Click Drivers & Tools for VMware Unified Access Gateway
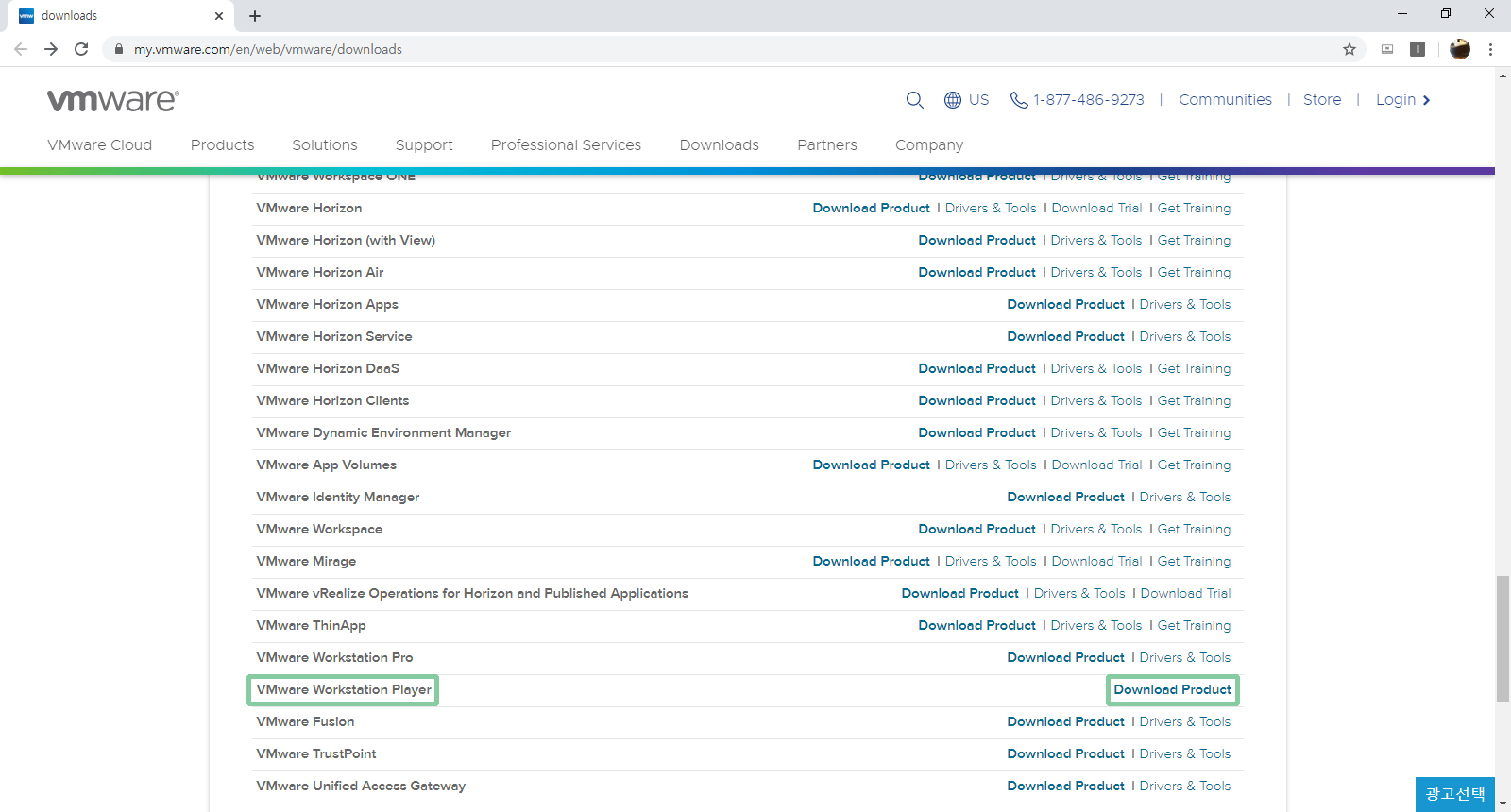Viewport: 1511px width, 812px height. pos(1185,786)
